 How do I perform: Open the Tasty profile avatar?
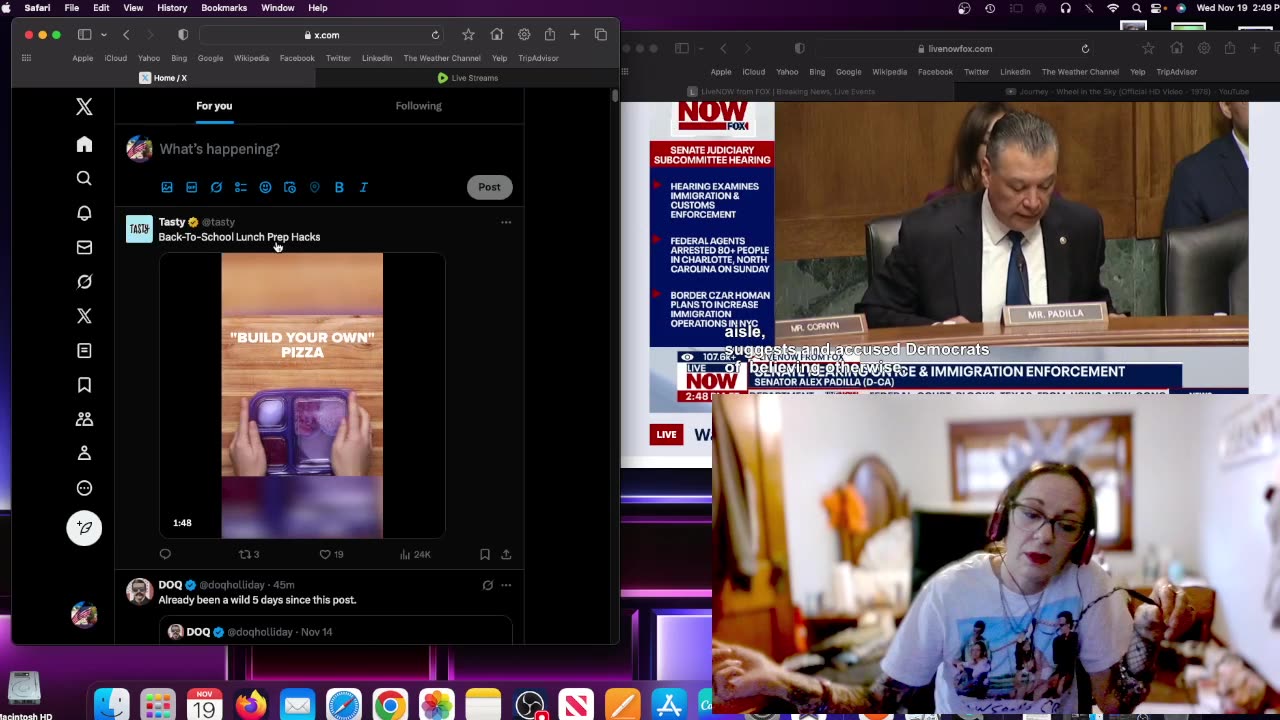139,229
